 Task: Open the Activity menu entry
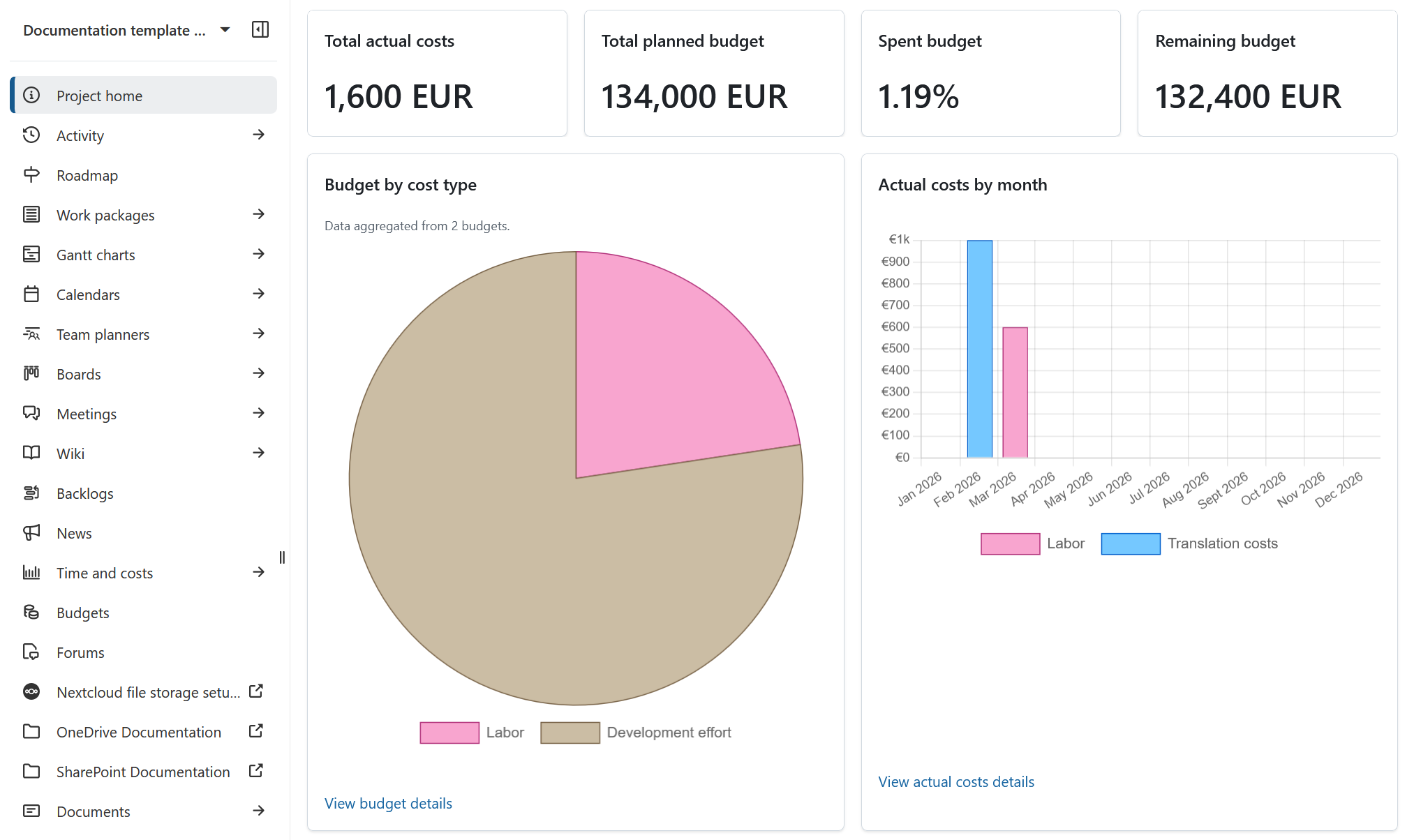[x=80, y=135]
